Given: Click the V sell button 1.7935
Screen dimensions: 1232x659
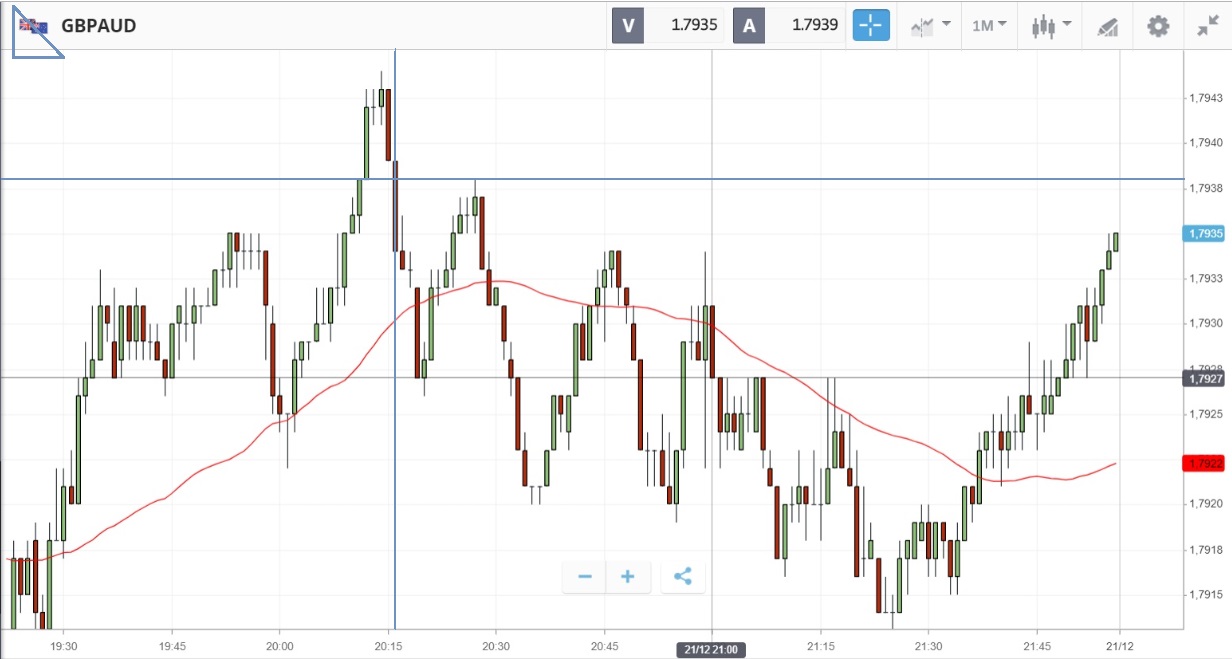Looking at the screenshot, I should tap(669, 25).
